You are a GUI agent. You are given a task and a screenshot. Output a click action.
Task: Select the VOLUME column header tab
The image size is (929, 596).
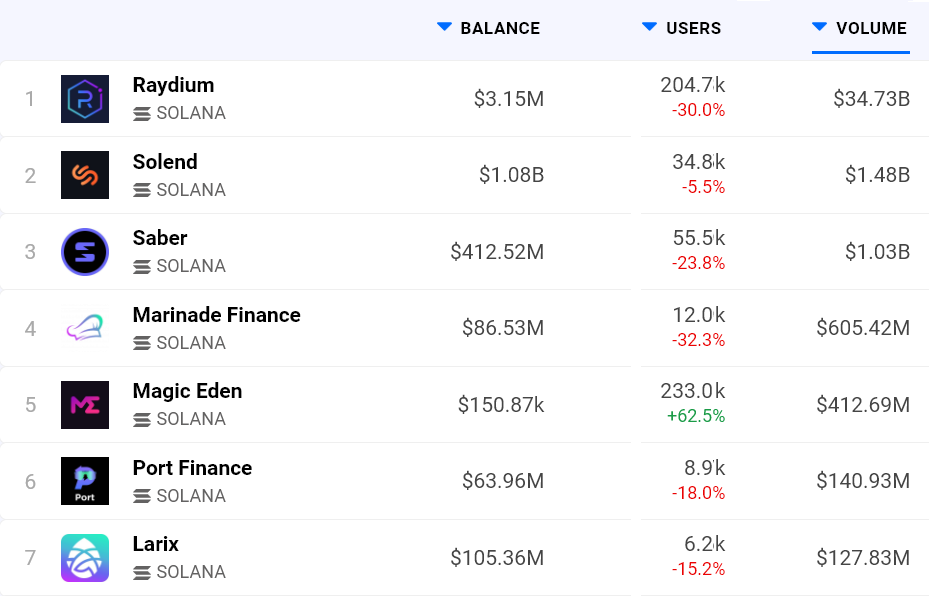click(x=871, y=28)
